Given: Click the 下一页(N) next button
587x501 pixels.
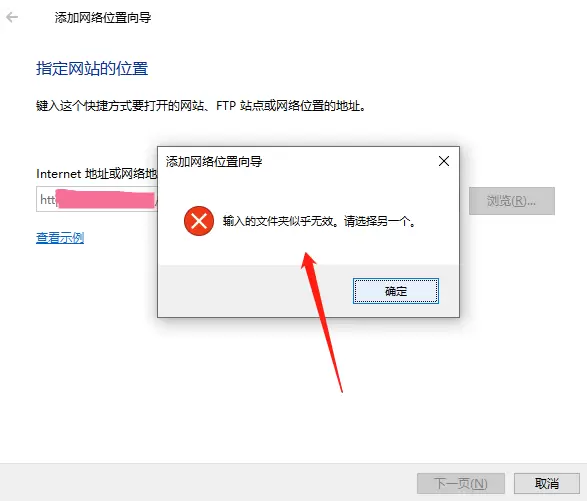Looking at the screenshot, I should pos(461,483).
